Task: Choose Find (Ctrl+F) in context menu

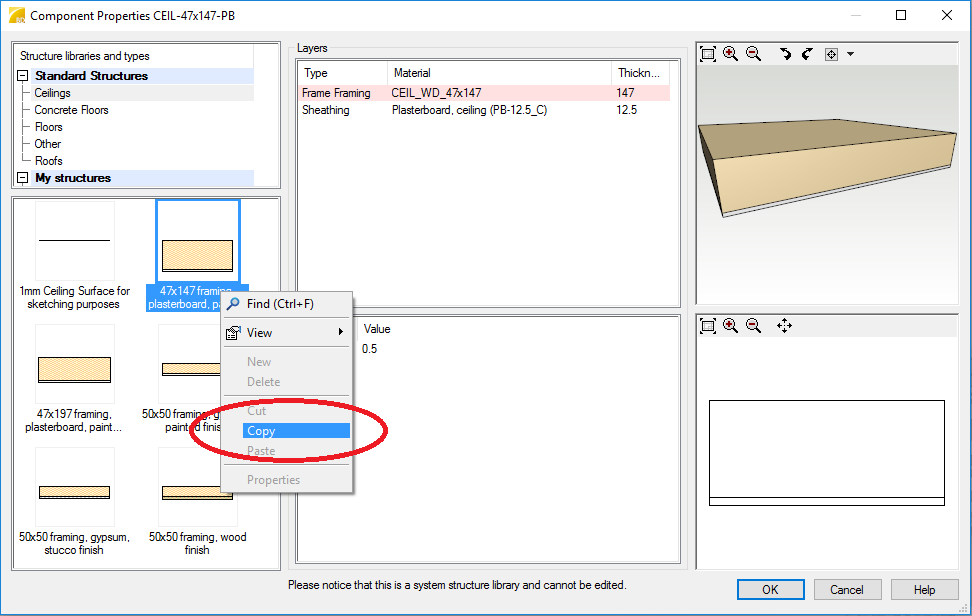Action: [280, 304]
